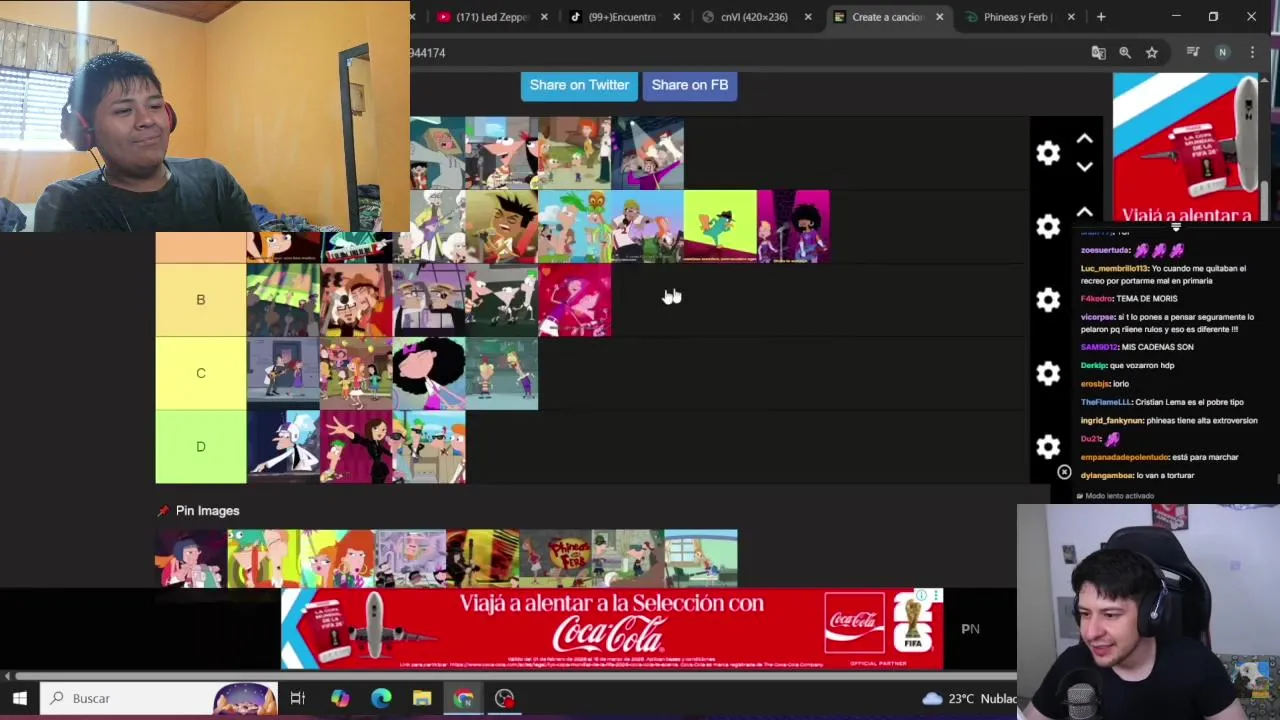The width and height of the screenshot is (1280, 720).
Task: Select the Create a cancion tier list tab
Action: coord(886,17)
